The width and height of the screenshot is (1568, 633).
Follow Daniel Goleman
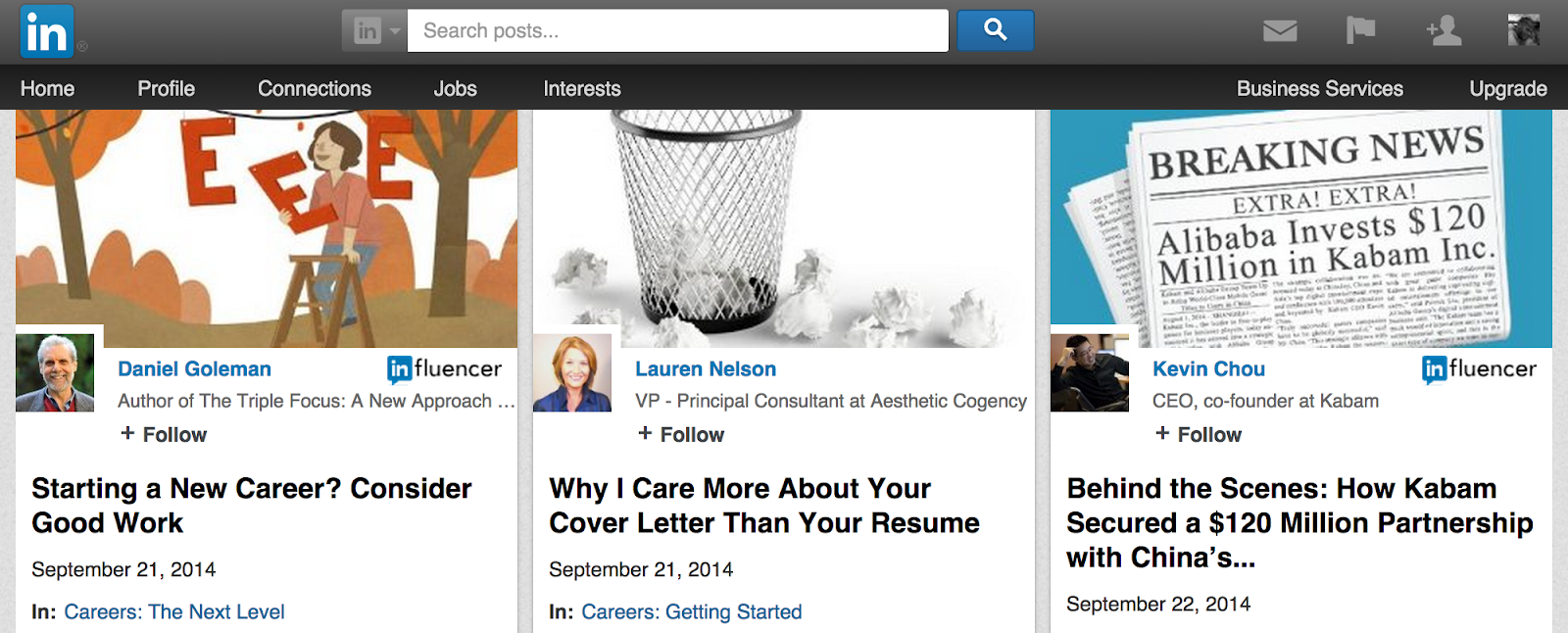tap(164, 434)
